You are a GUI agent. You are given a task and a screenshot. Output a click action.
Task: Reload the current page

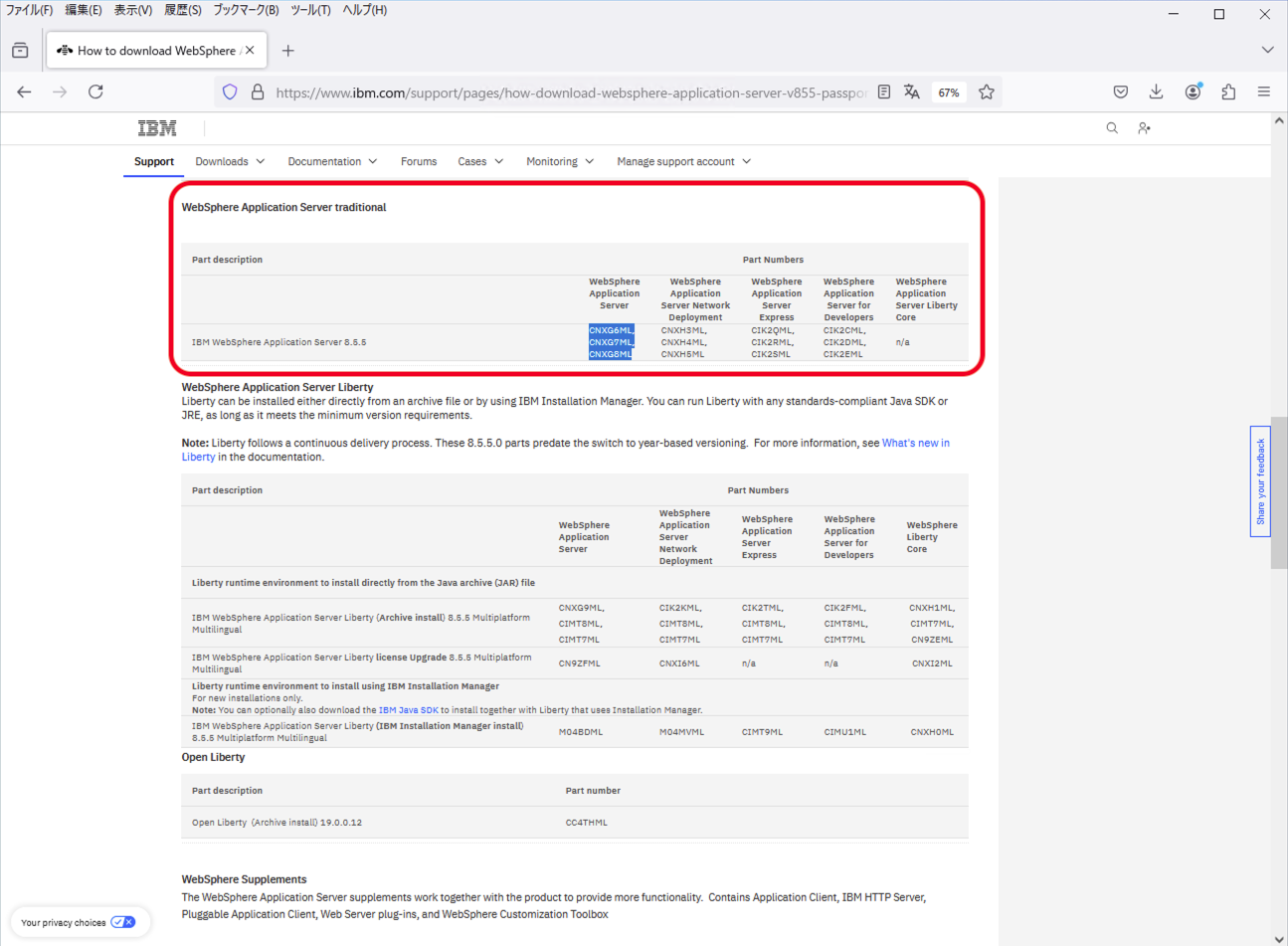click(95, 92)
